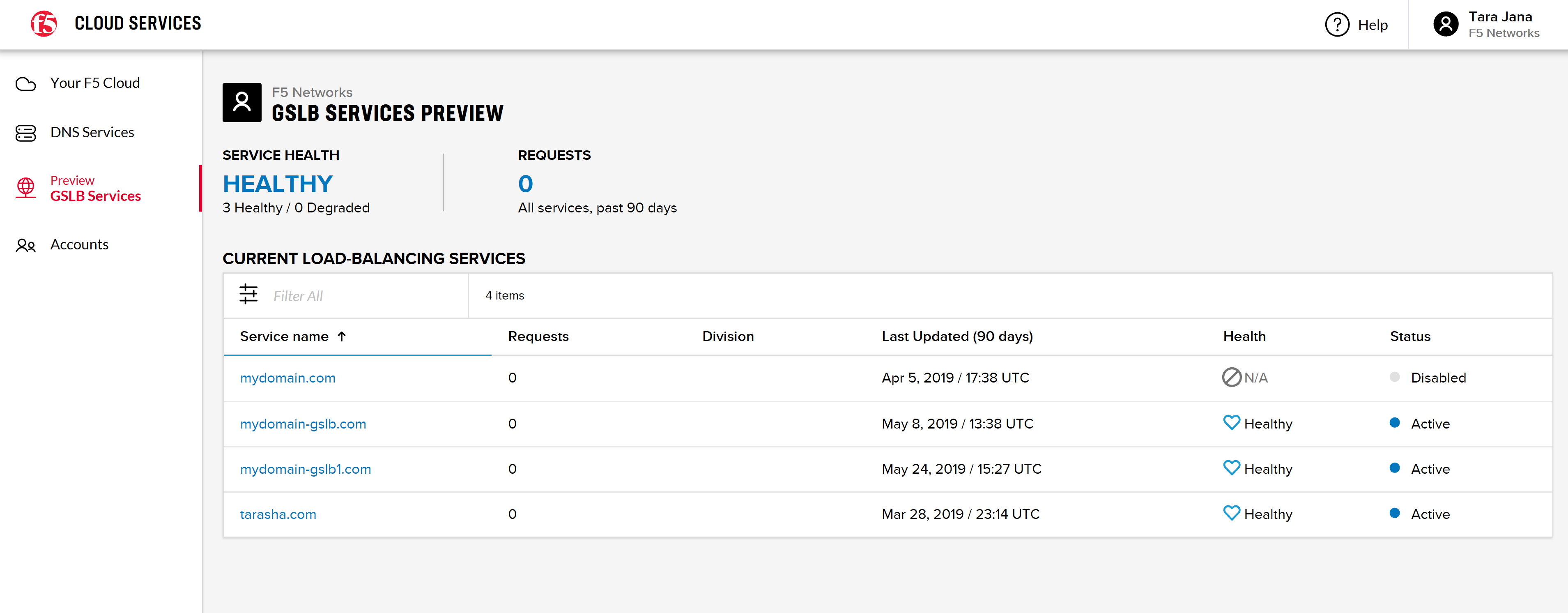1568x613 pixels.
Task: Sort by Status column header
Action: pos(1410,336)
